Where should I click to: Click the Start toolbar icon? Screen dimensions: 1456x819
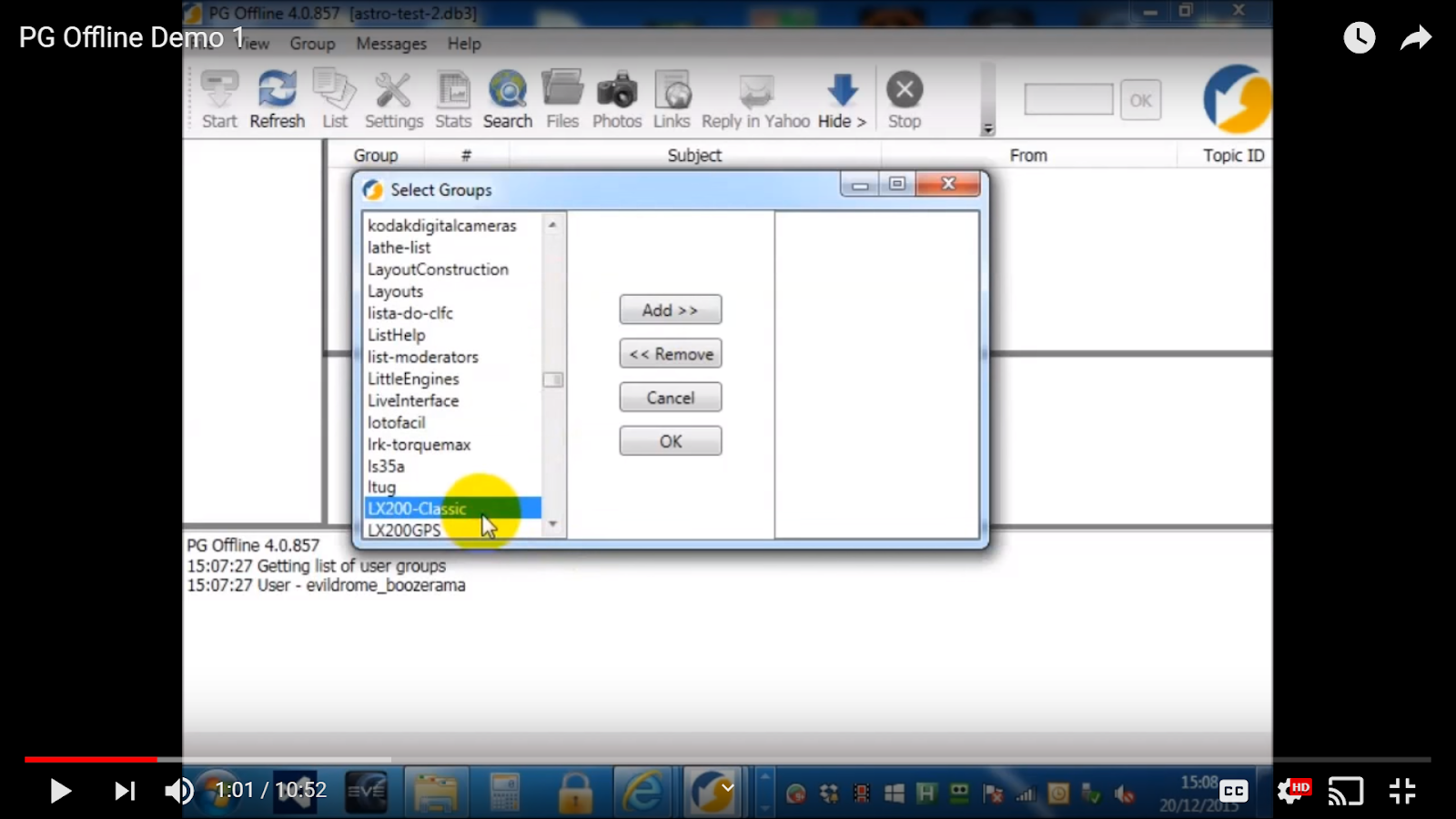pyautogui.click(x=219, y=99)
